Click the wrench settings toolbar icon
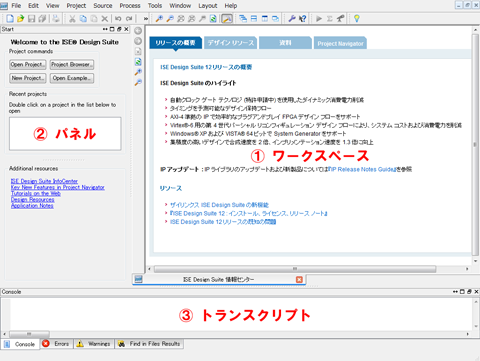This screenshot has height=361, width=480. click(292, 19)
